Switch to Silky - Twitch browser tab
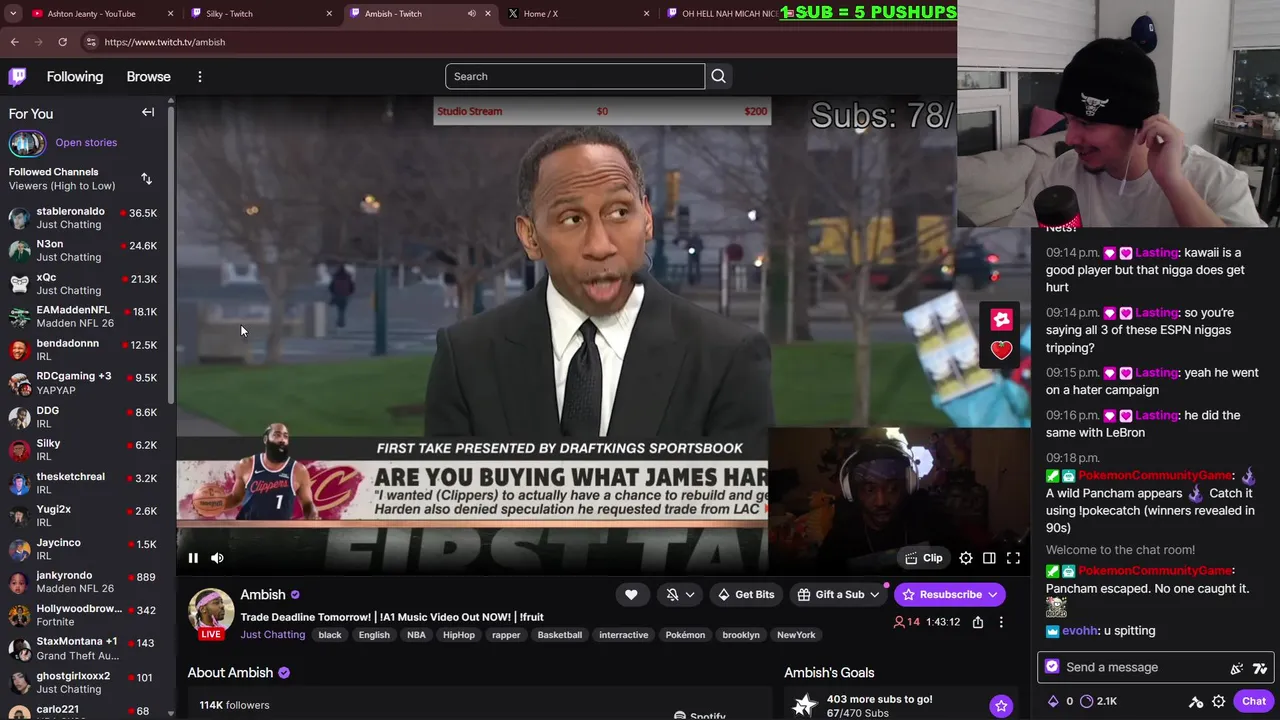Screen dimensions: 1280x720 260,14
